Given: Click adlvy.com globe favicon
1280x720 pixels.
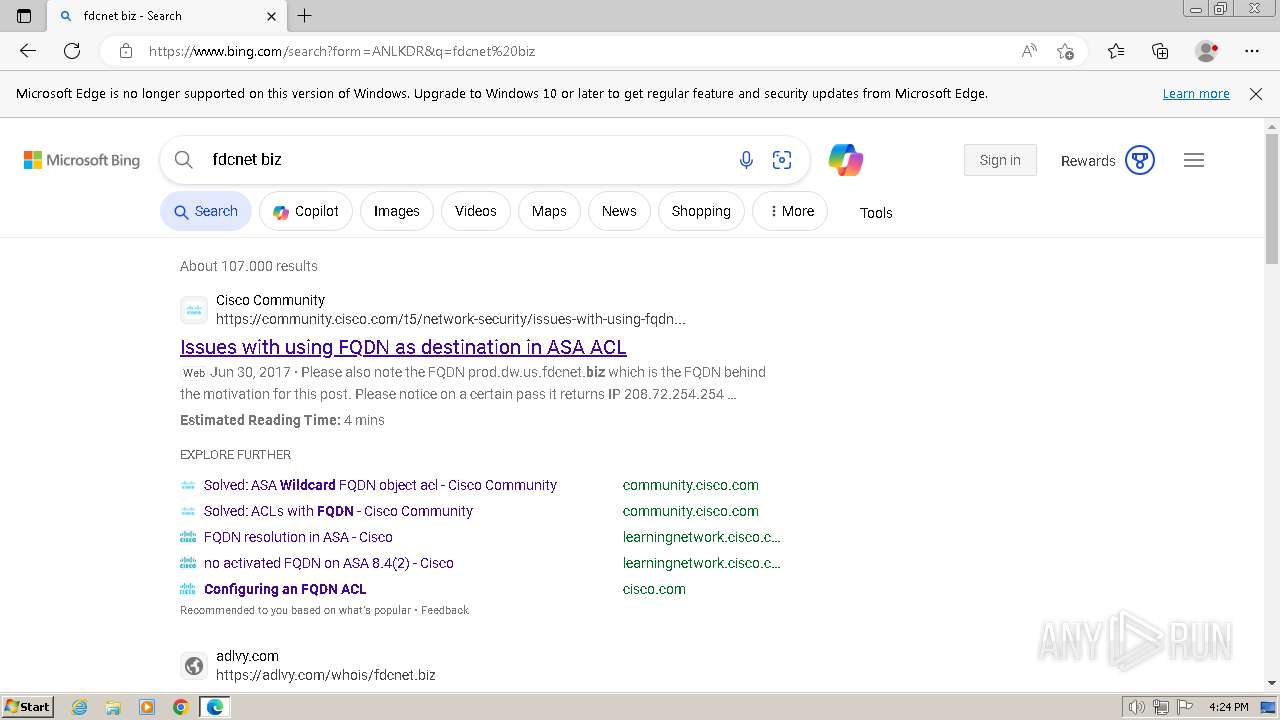Looking at the screenshot, I should (194, 666).
